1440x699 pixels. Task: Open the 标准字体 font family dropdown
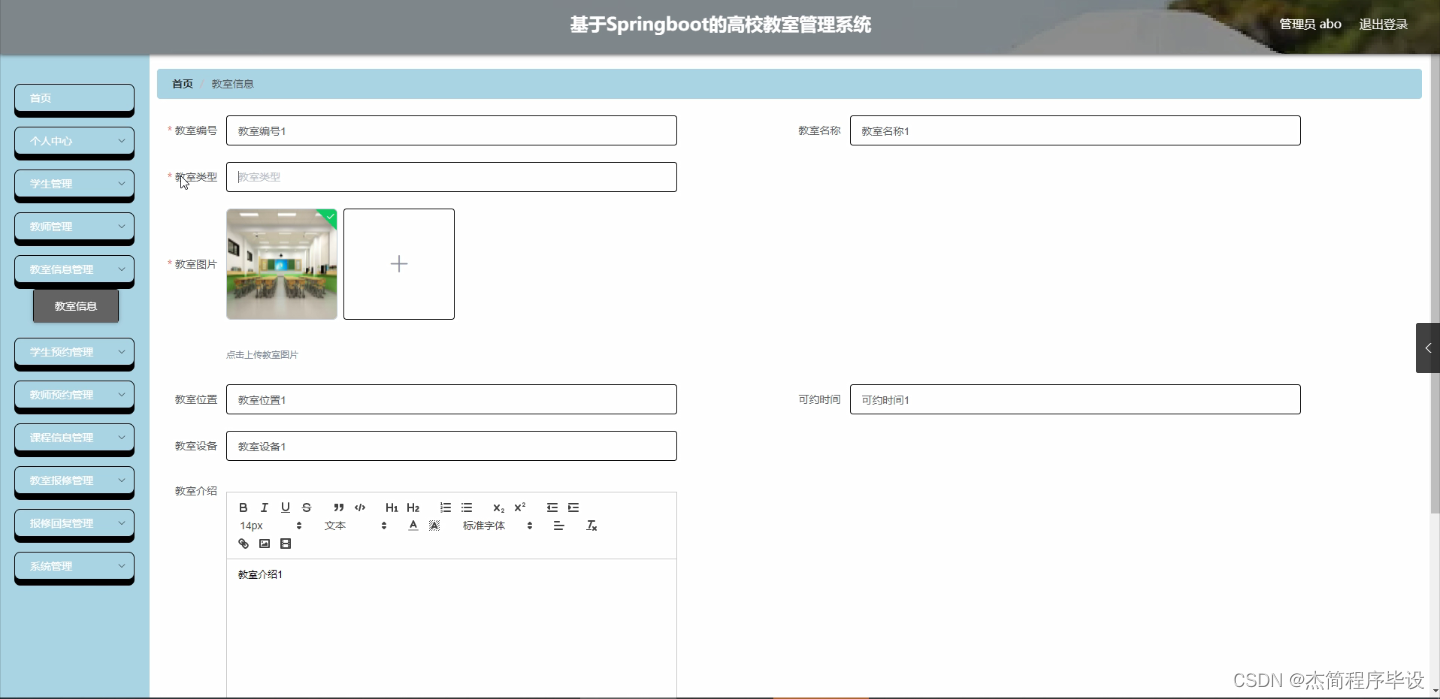490,525
